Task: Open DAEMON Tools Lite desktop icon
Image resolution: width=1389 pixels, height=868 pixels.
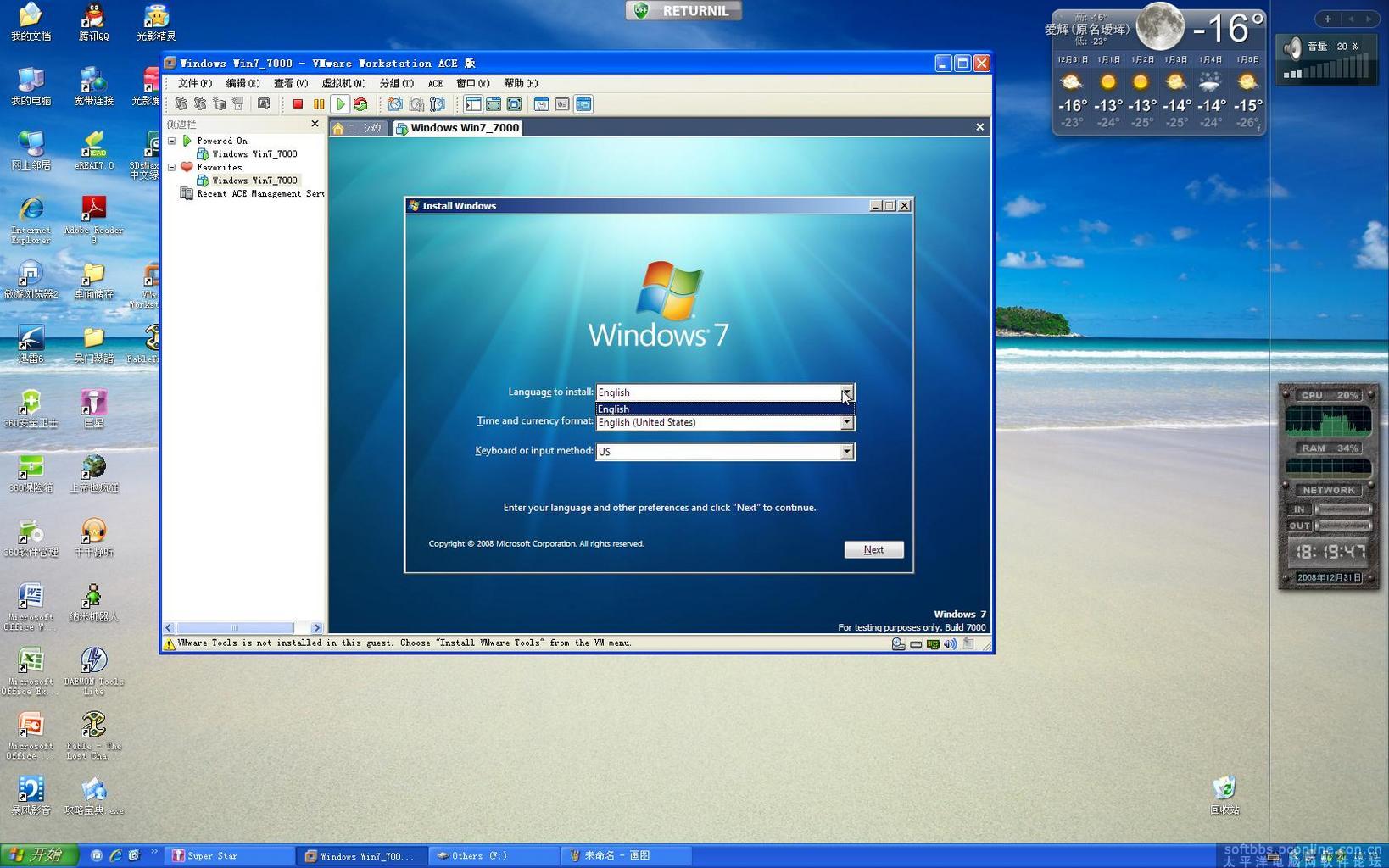Action: (93, 670)
